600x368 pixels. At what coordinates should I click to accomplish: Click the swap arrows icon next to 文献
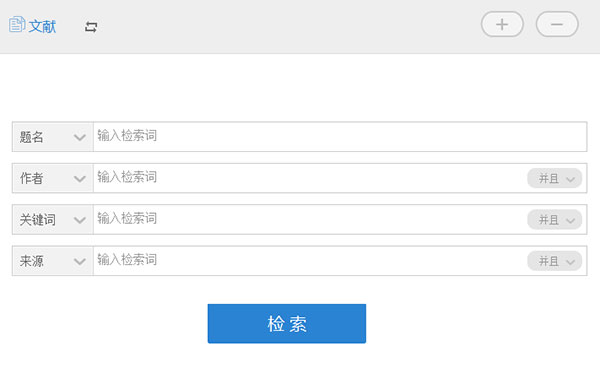pos(91,27)
